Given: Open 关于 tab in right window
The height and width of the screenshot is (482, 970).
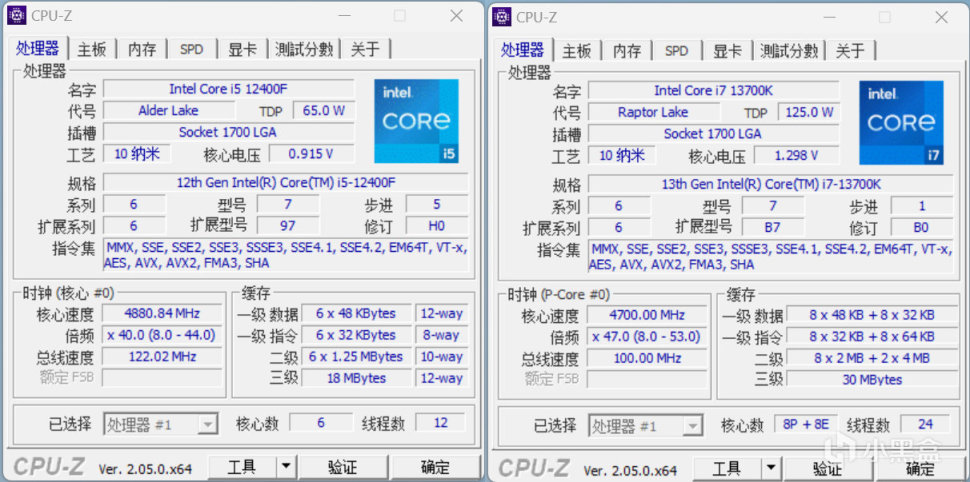Looking at the screenshot, I should [851, 51].
